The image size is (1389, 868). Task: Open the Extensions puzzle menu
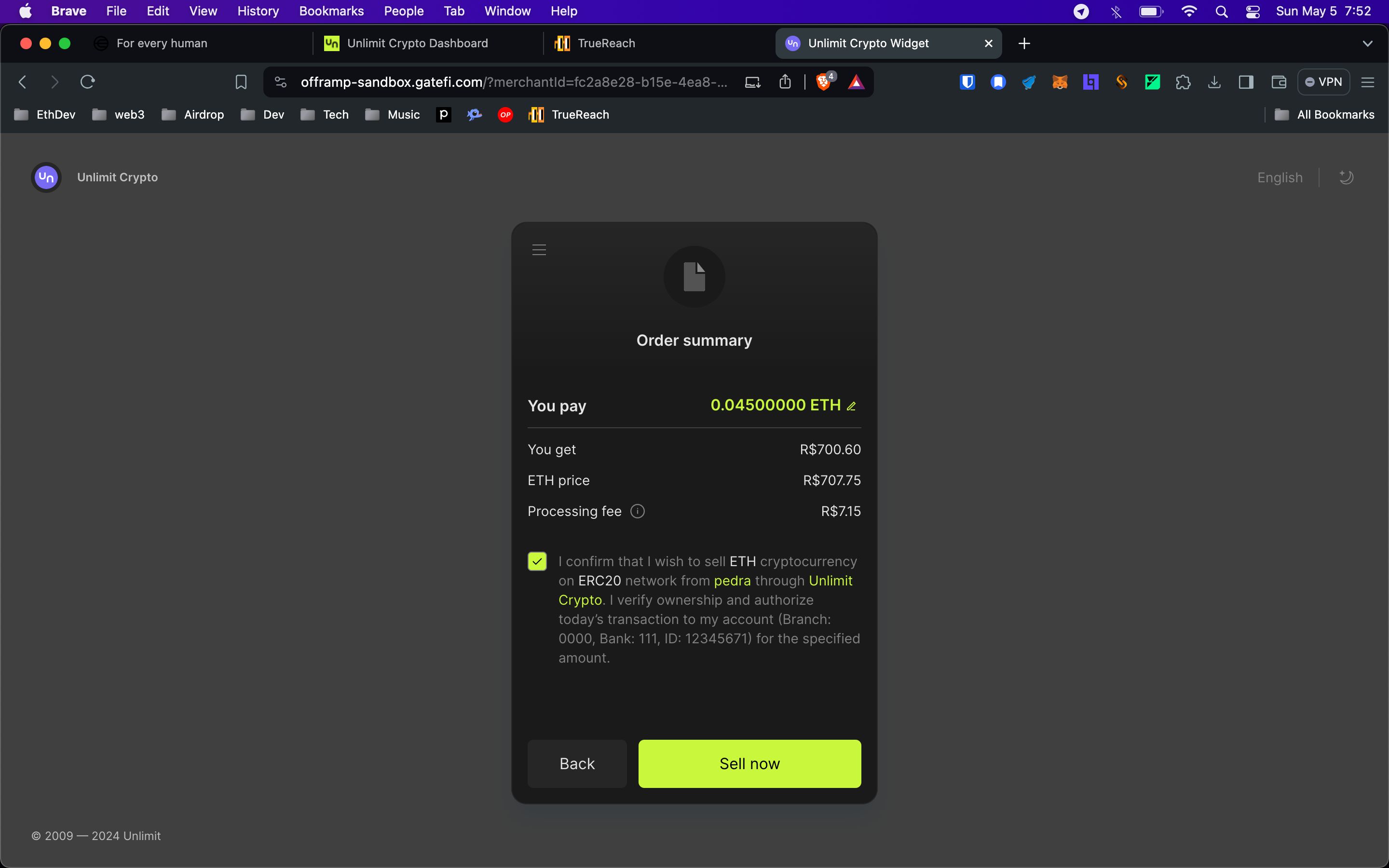coord(1183,82)
